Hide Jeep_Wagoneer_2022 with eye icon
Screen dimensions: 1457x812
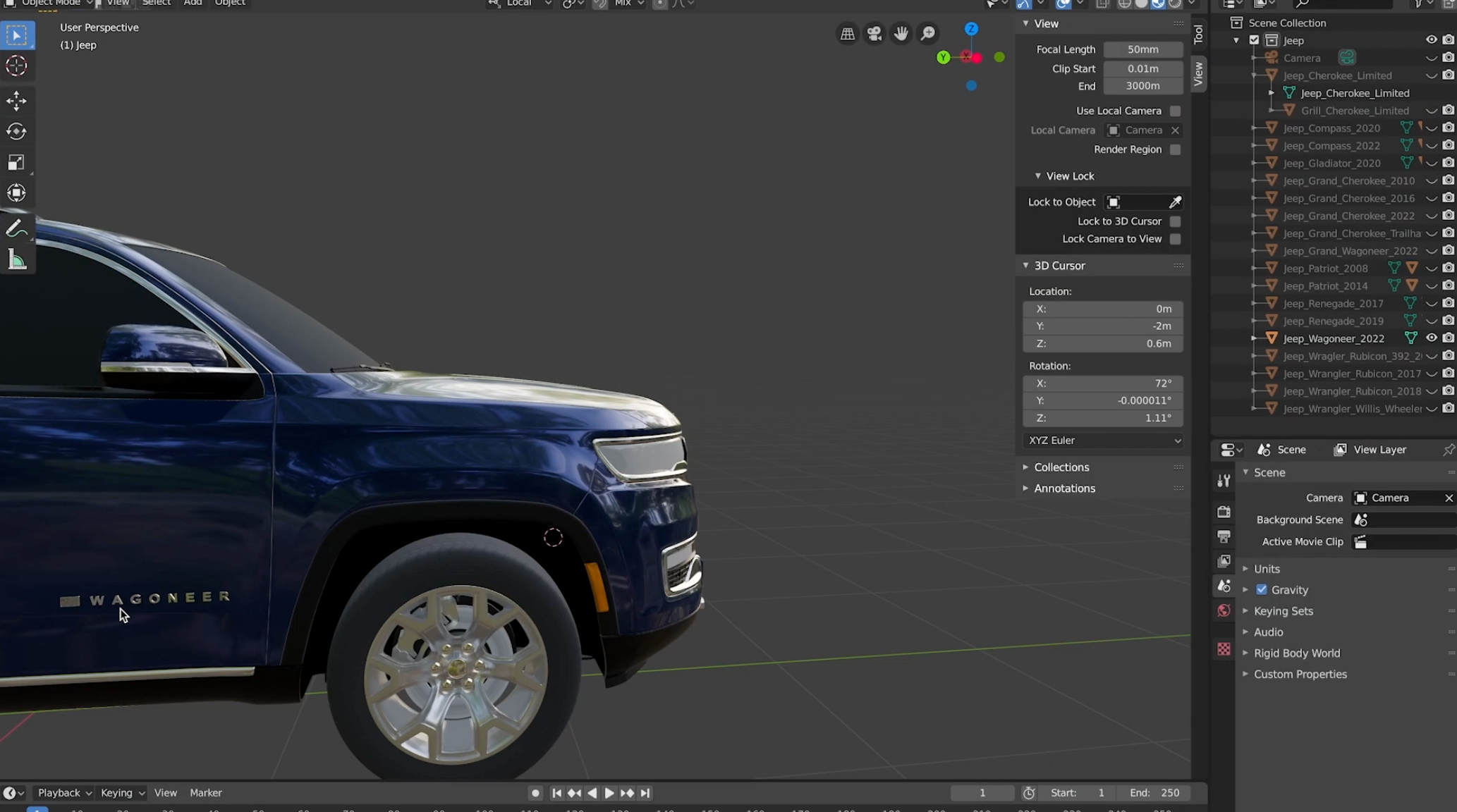click(1431, 338)
